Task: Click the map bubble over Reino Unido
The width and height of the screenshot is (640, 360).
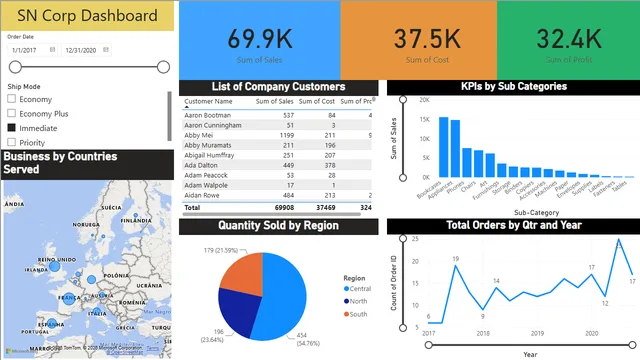Action: (x=54, y=267)
